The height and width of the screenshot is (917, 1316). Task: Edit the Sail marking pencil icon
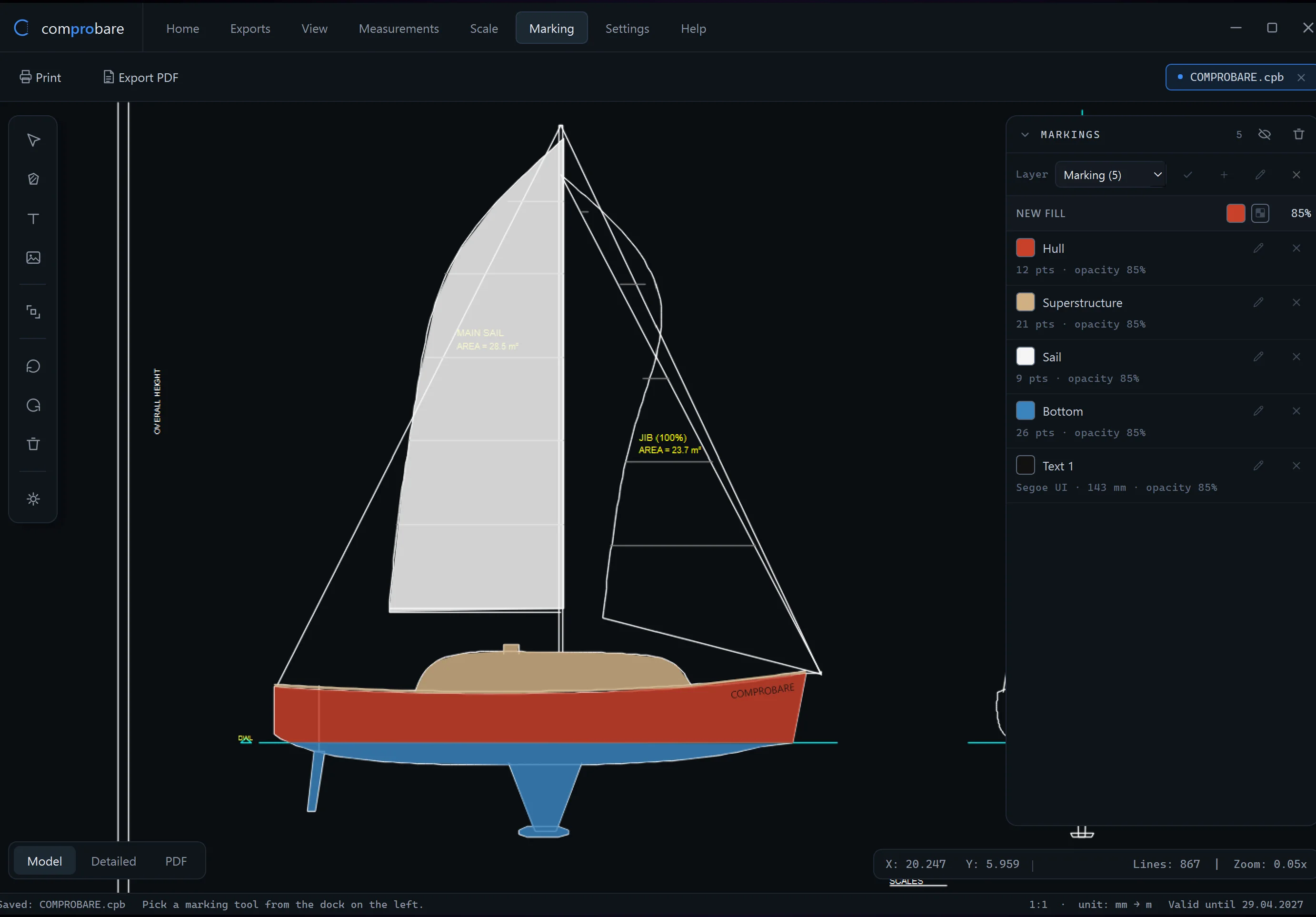coord(1258,357)
